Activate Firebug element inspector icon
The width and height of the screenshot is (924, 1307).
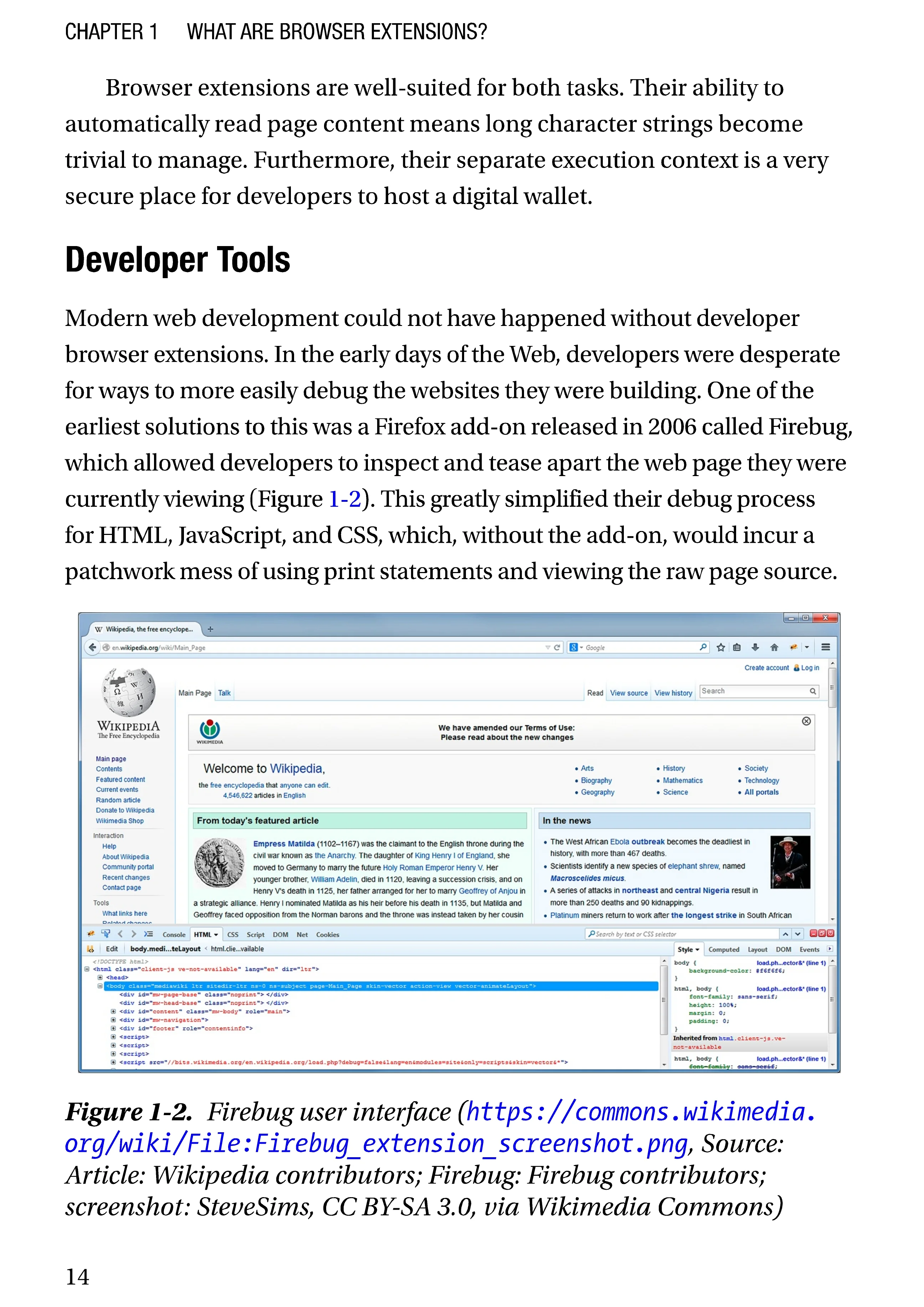click(106, 934)
